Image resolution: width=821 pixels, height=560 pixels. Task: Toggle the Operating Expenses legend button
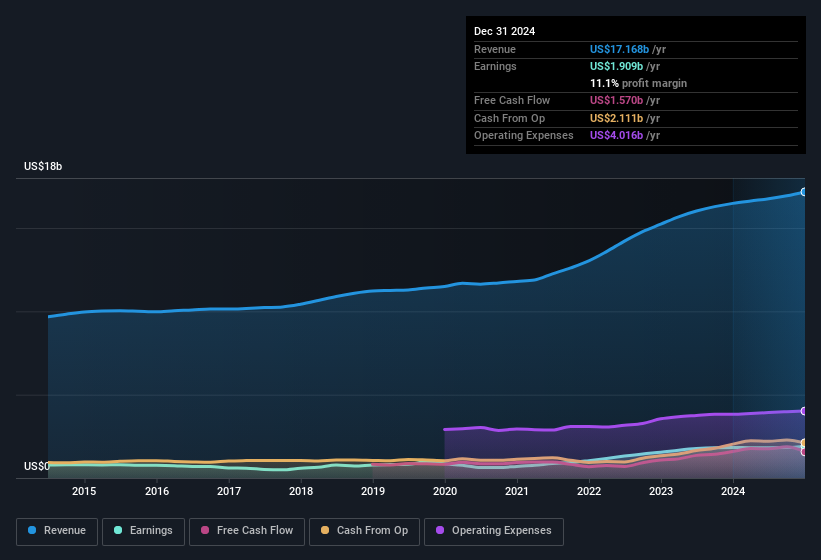click(494, 531)
